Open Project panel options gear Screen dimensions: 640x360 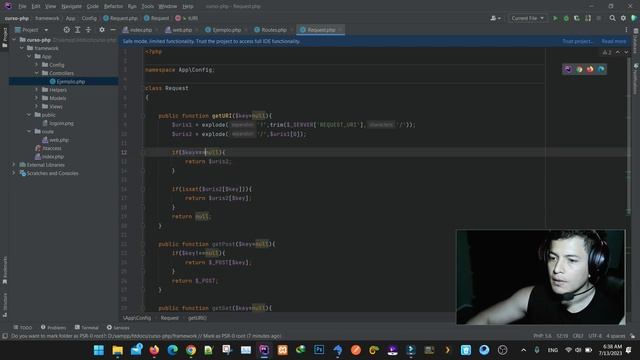[102, 30]
